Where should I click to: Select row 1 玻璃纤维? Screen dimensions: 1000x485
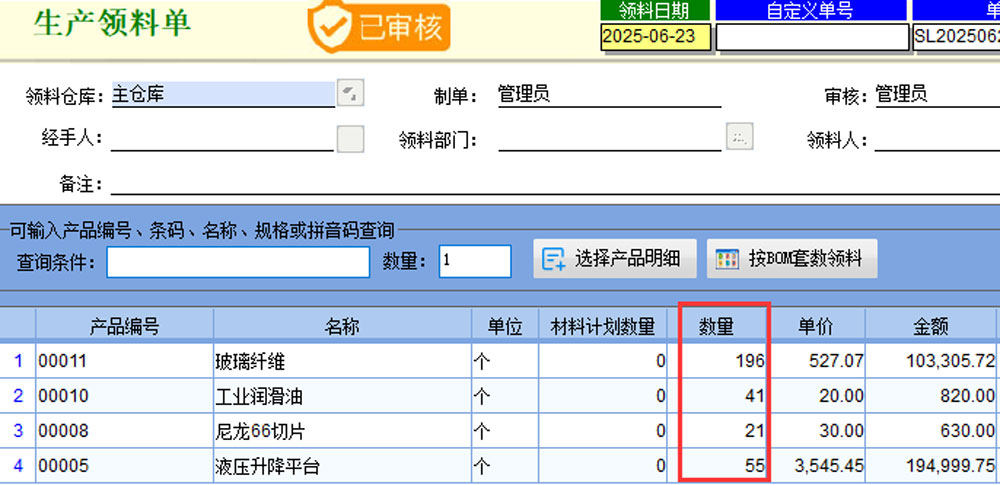point(342,361)
